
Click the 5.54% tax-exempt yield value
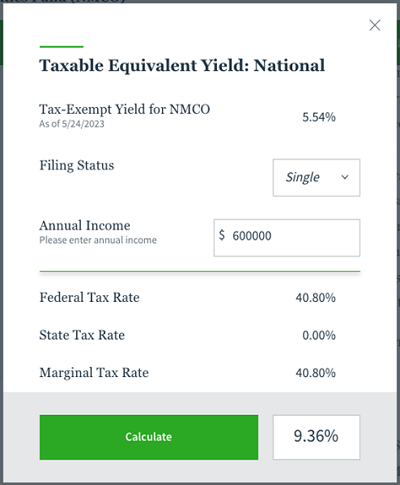(x=319, y=117)
